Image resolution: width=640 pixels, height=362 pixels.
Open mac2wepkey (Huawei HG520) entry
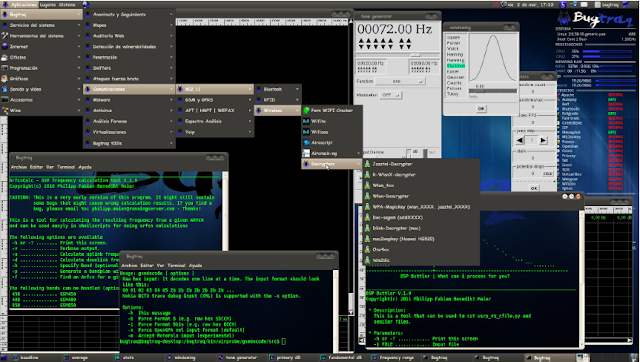pyautogui.click(x=420, y=239)
